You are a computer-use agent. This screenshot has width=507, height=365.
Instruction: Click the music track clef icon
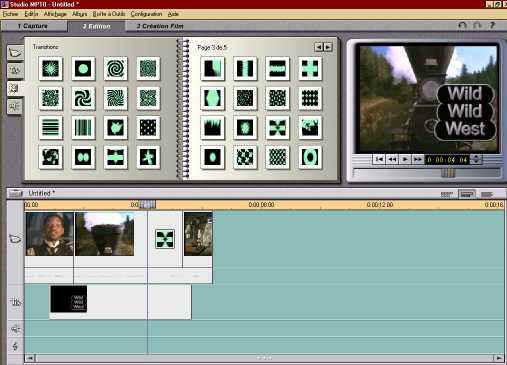[15, 346]
